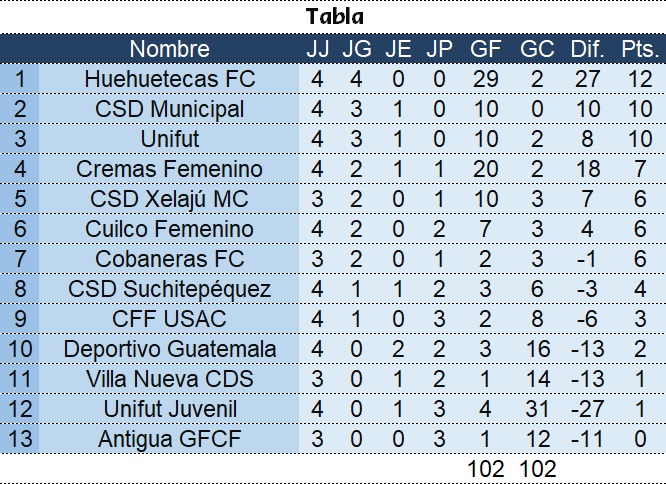This screenshot has width=666, height=484.
Task: Click the Unifut Juvenil team name
Action: point(170,409)
